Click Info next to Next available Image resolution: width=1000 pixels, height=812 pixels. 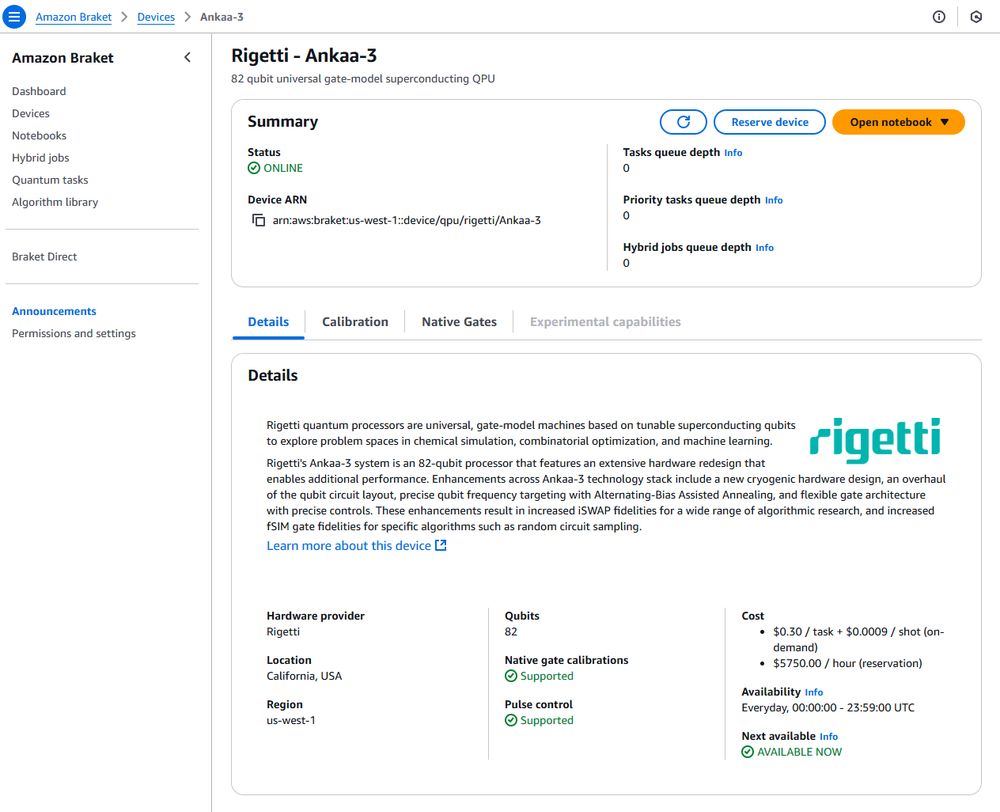point(828,737)
